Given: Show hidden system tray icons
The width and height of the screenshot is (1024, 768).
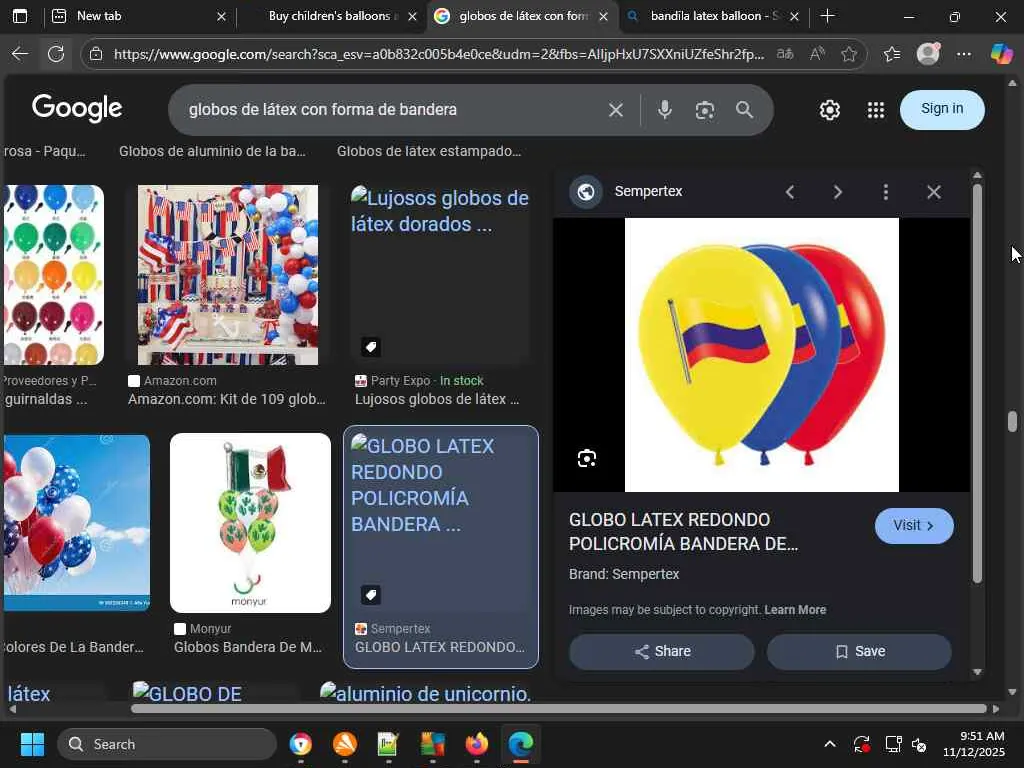Looking at the screenshot, I should click(x=829, y=744).
